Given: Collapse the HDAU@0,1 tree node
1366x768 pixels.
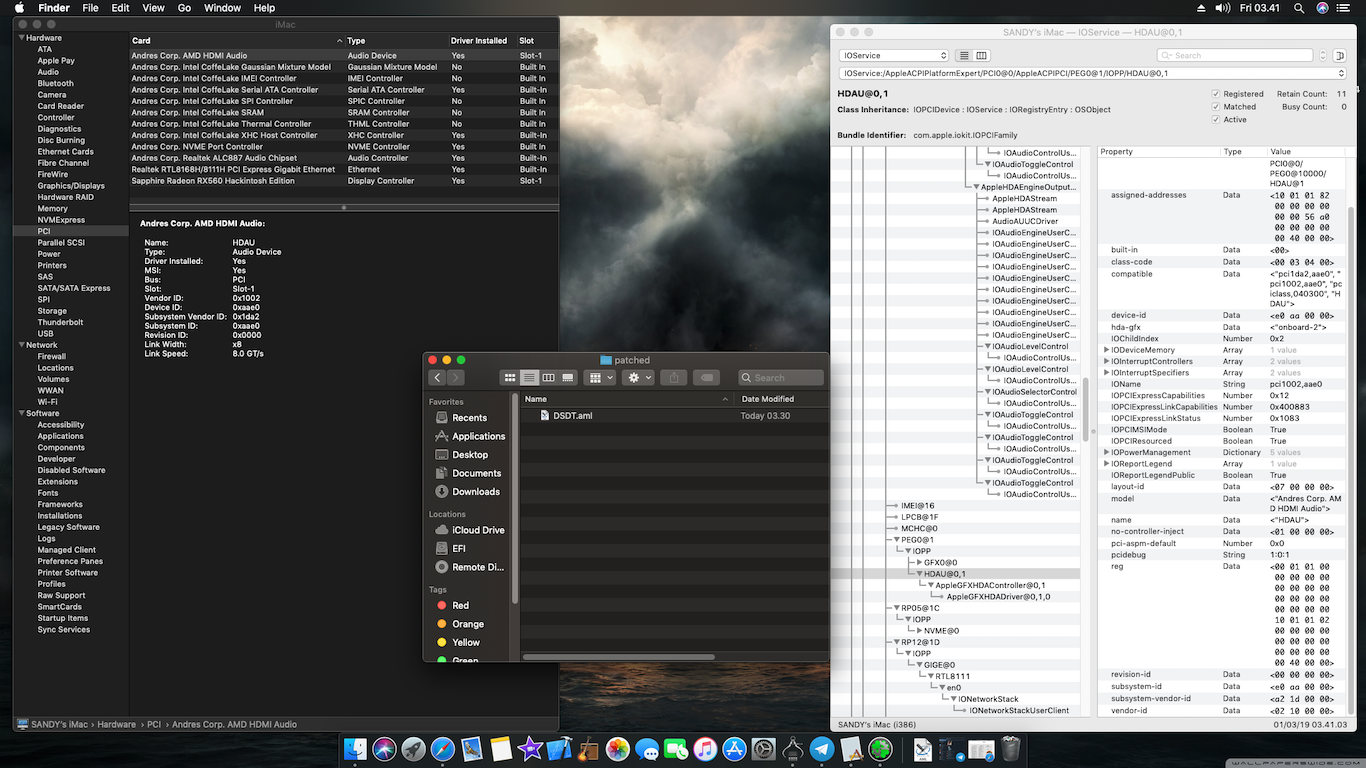Looking at the screenshot, I should point(919,574).
